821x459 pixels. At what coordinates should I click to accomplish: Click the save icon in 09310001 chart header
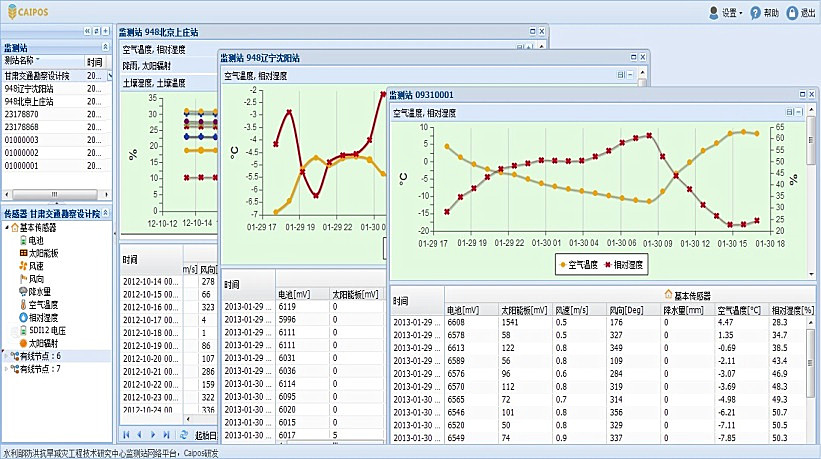point(789,112)
